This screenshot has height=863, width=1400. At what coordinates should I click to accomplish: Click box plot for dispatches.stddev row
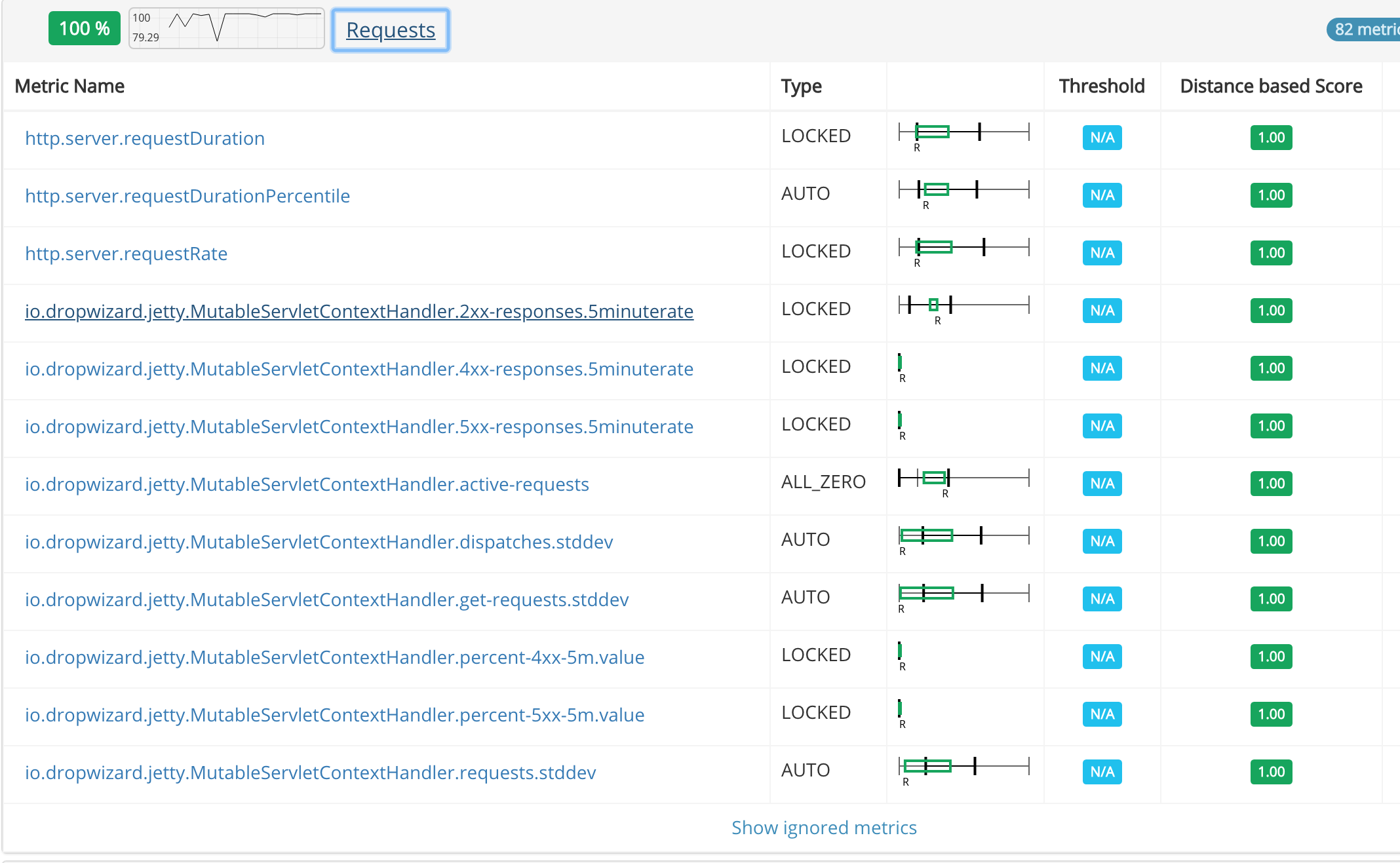[x=964, y=540]
